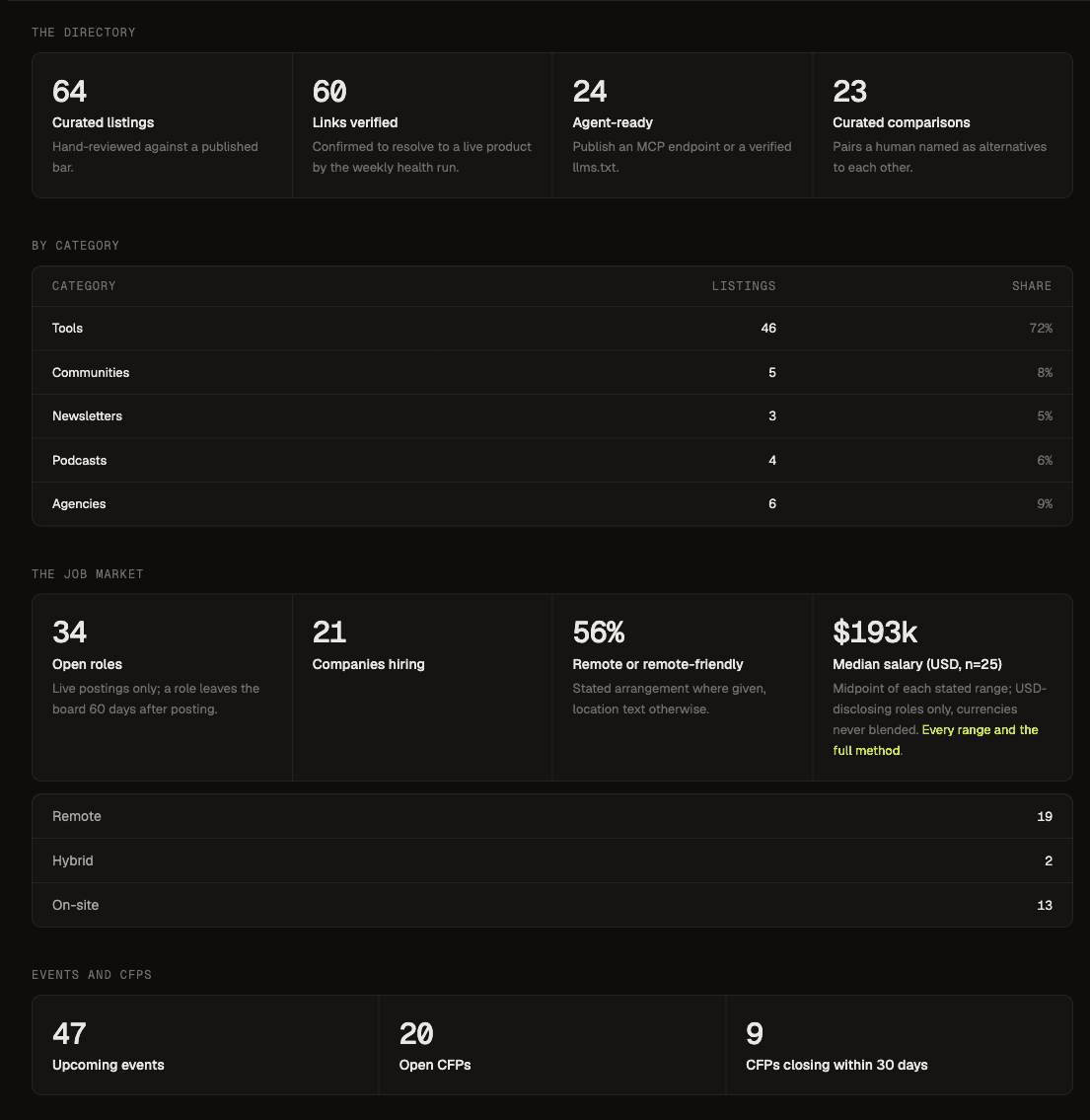Click the 21 companies hiring number
Image resolution: width=1090 pixels, height=1120 pixels.
(329, 633)
